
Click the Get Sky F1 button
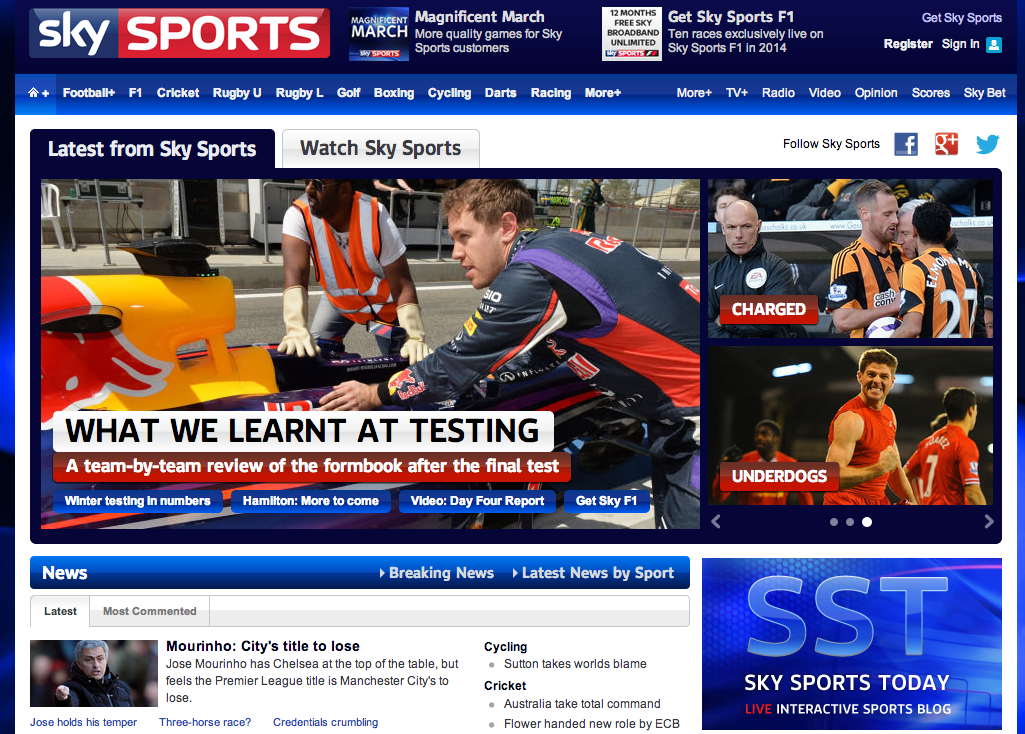pos(607,501)
